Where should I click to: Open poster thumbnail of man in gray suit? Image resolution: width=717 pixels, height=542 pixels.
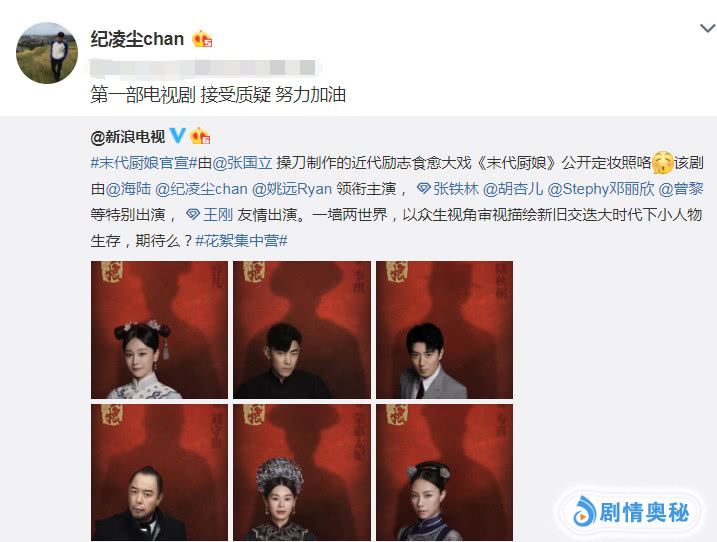point(444,330)
